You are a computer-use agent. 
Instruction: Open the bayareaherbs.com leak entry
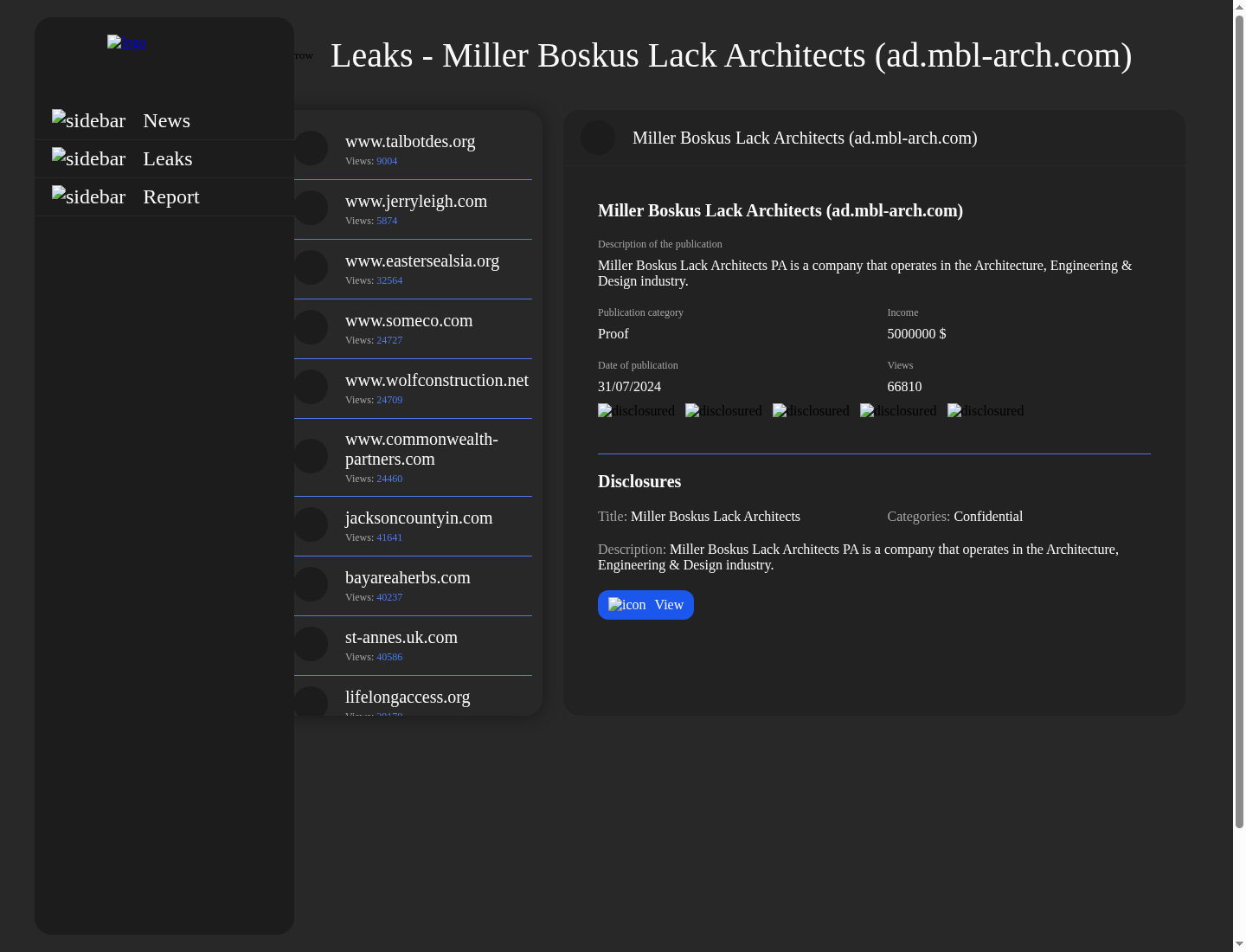[x=413, y=586]
